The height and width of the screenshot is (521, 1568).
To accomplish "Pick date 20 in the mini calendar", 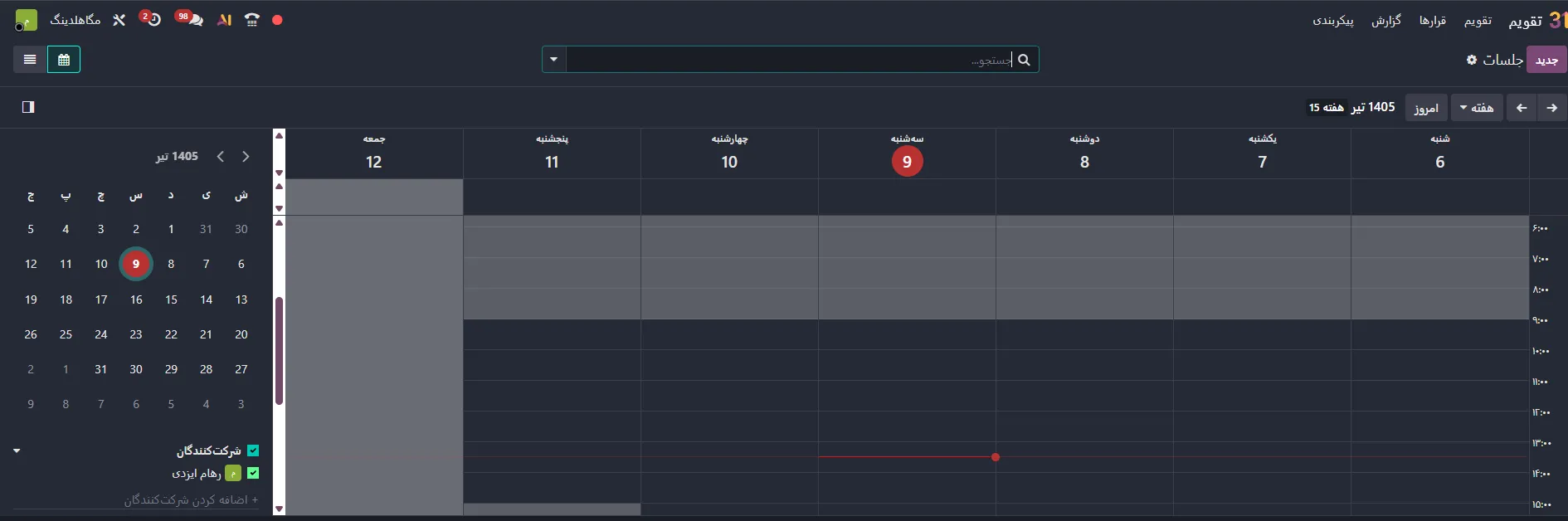I will pos(241,334).
